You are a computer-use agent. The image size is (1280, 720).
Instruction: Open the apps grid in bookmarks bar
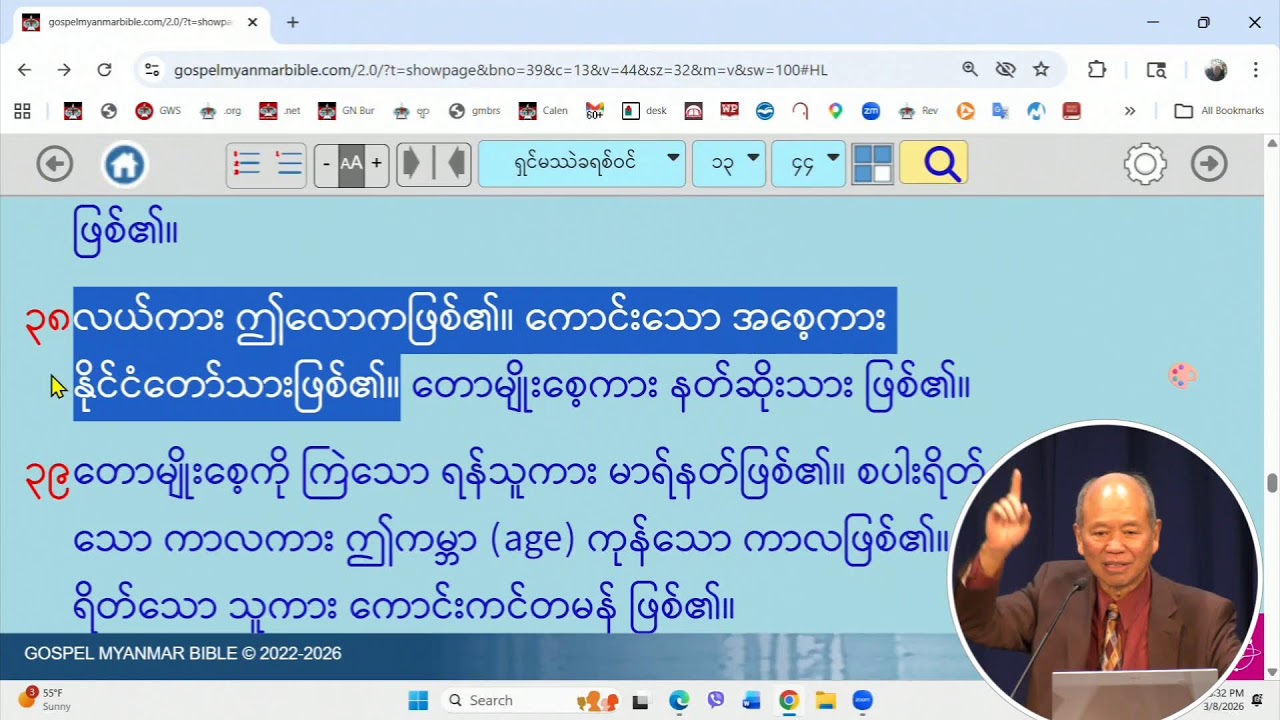point(22,111)
